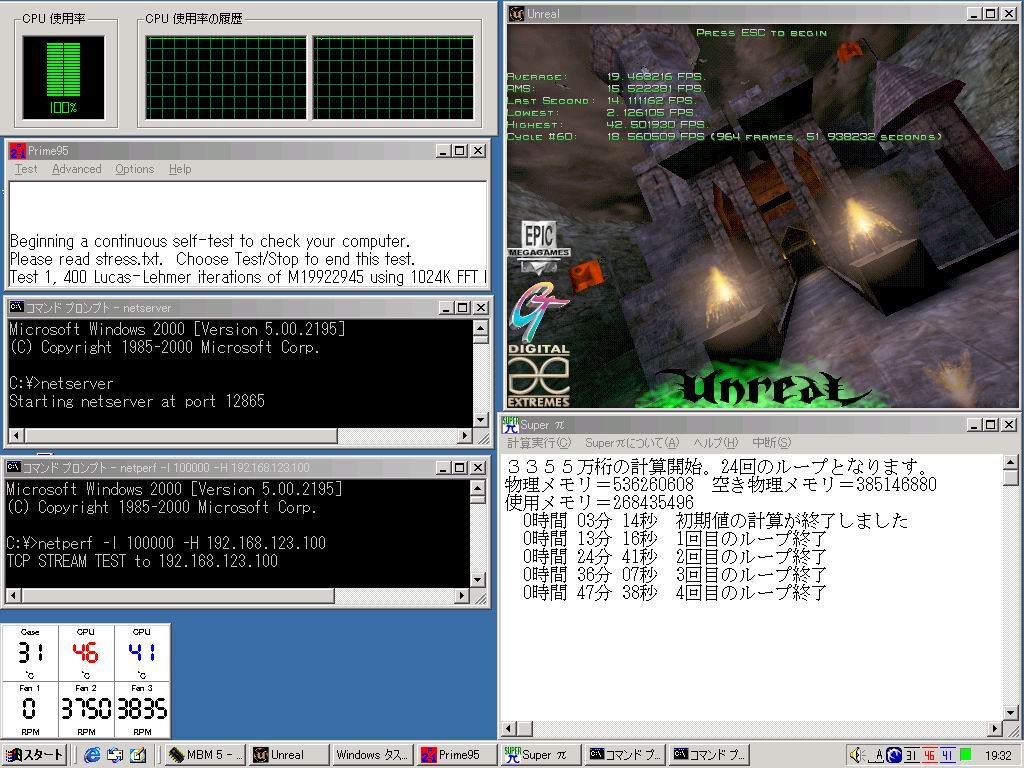This screenshot has height=768, width=1024.
Task: Click Super π 中断(S) menu
Action: click(771, 443)
